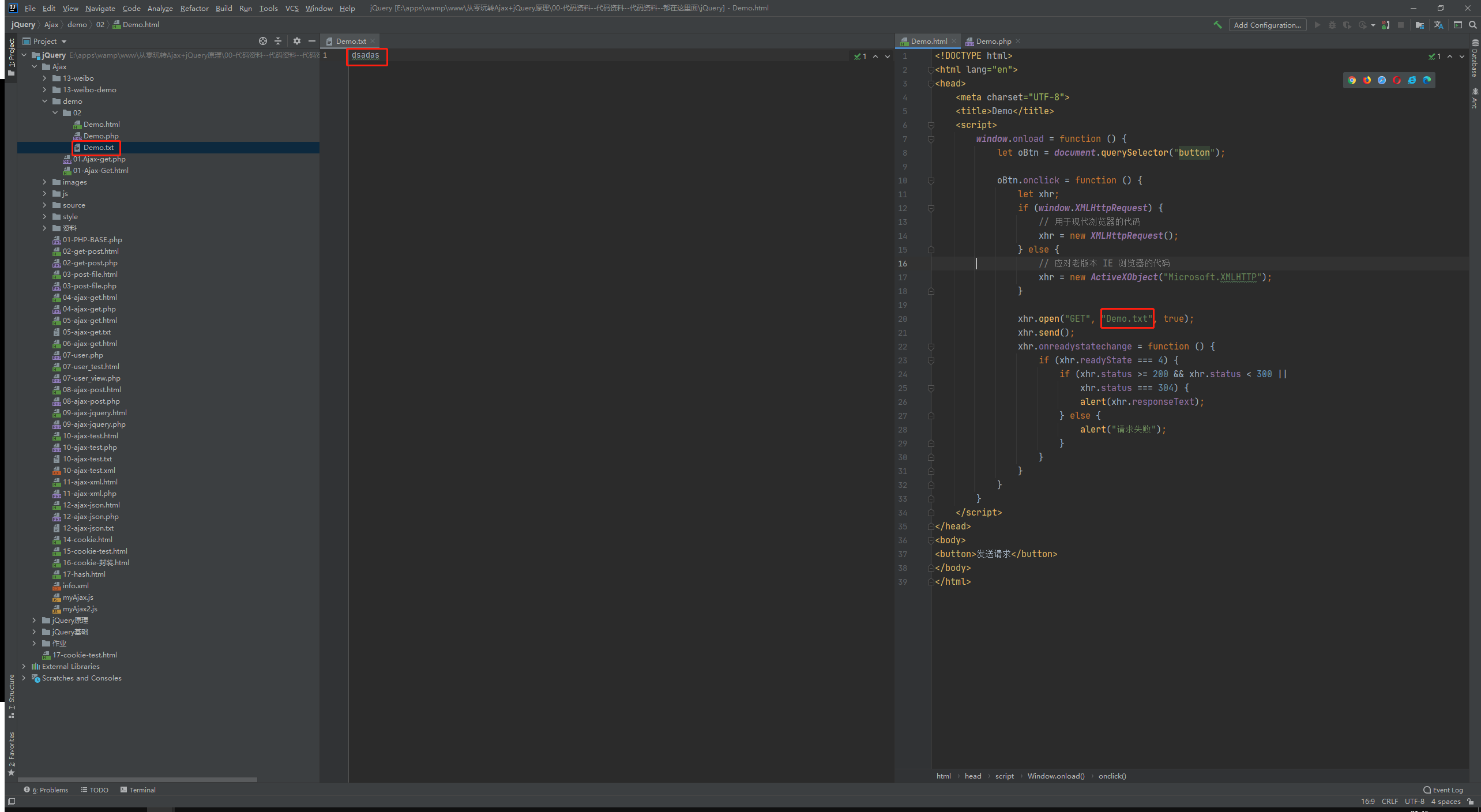Open the Refactor menu
The image size is (1481, 812).
194,8
